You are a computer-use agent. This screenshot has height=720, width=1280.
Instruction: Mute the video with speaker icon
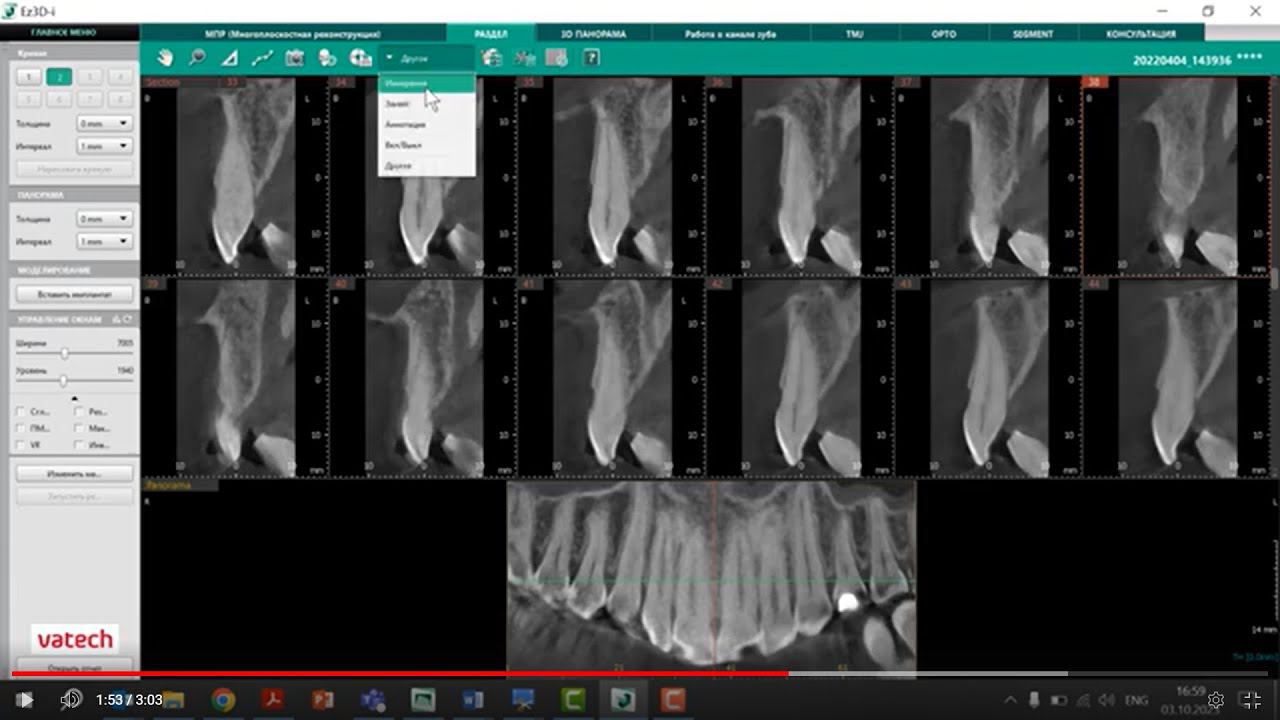[x=71, y=700]
